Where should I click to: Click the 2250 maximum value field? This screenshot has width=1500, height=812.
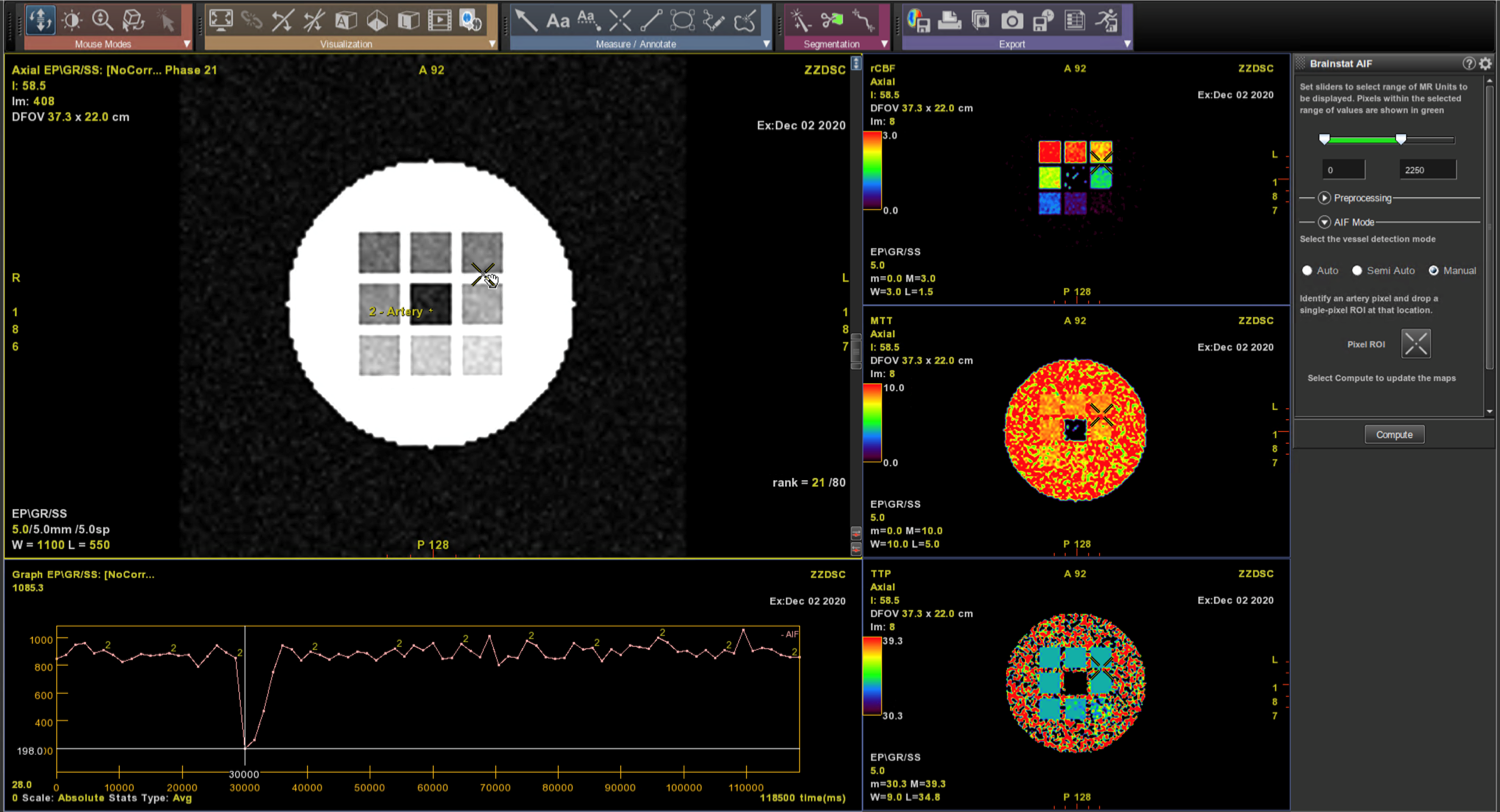1427,170
